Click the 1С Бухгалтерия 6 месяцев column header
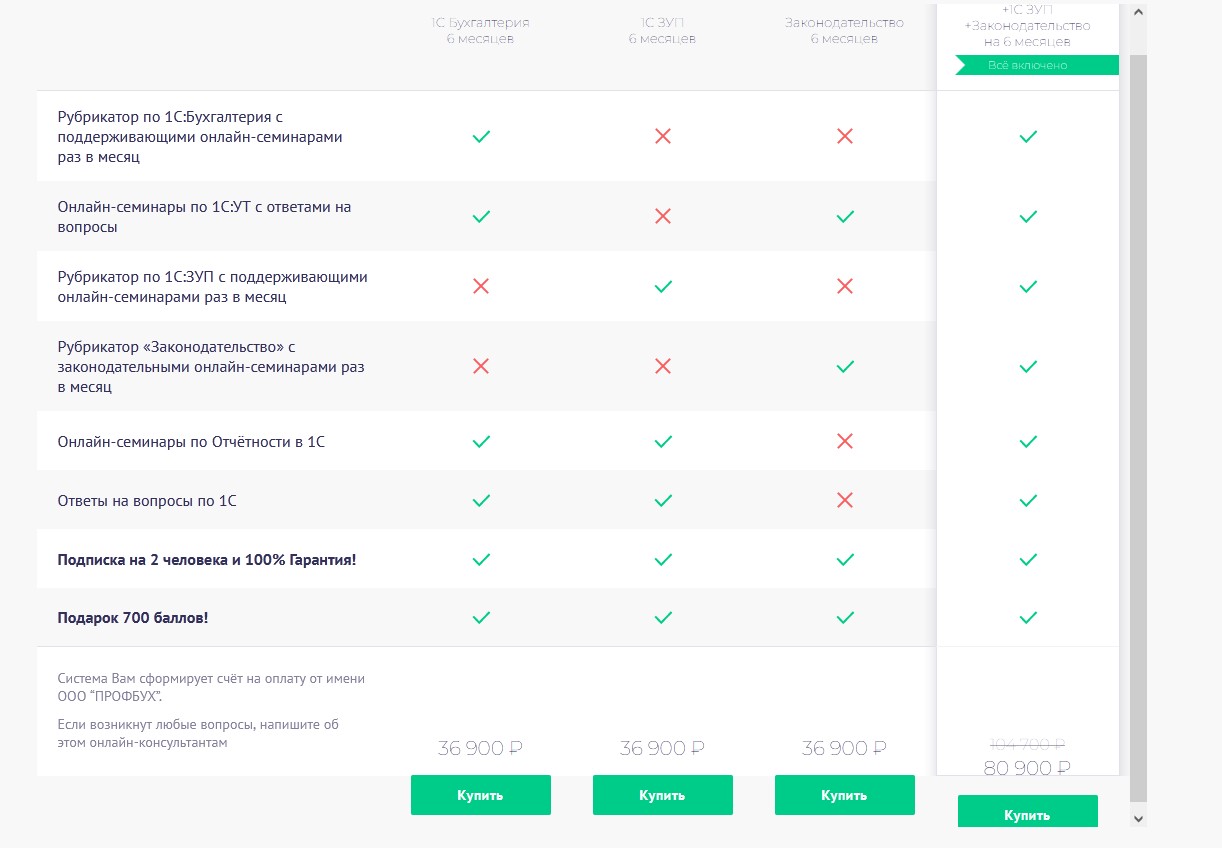 480,30
